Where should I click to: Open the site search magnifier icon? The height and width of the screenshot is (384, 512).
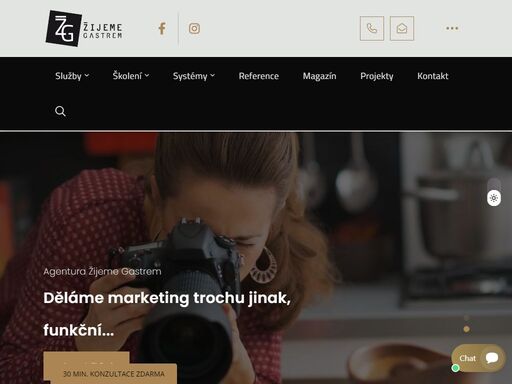pos(60,111)
